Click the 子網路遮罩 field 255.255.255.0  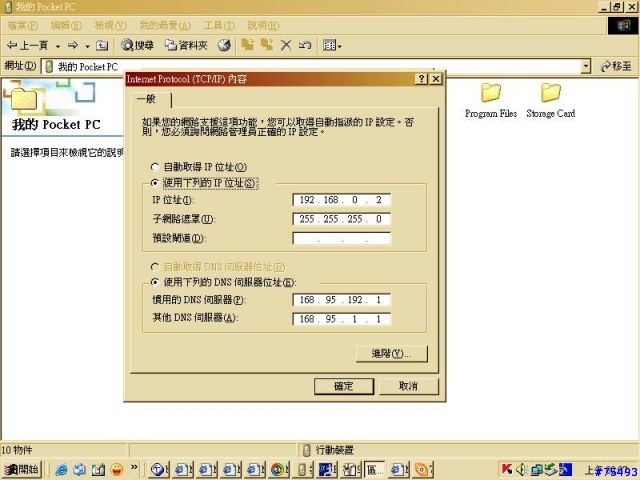342,219
